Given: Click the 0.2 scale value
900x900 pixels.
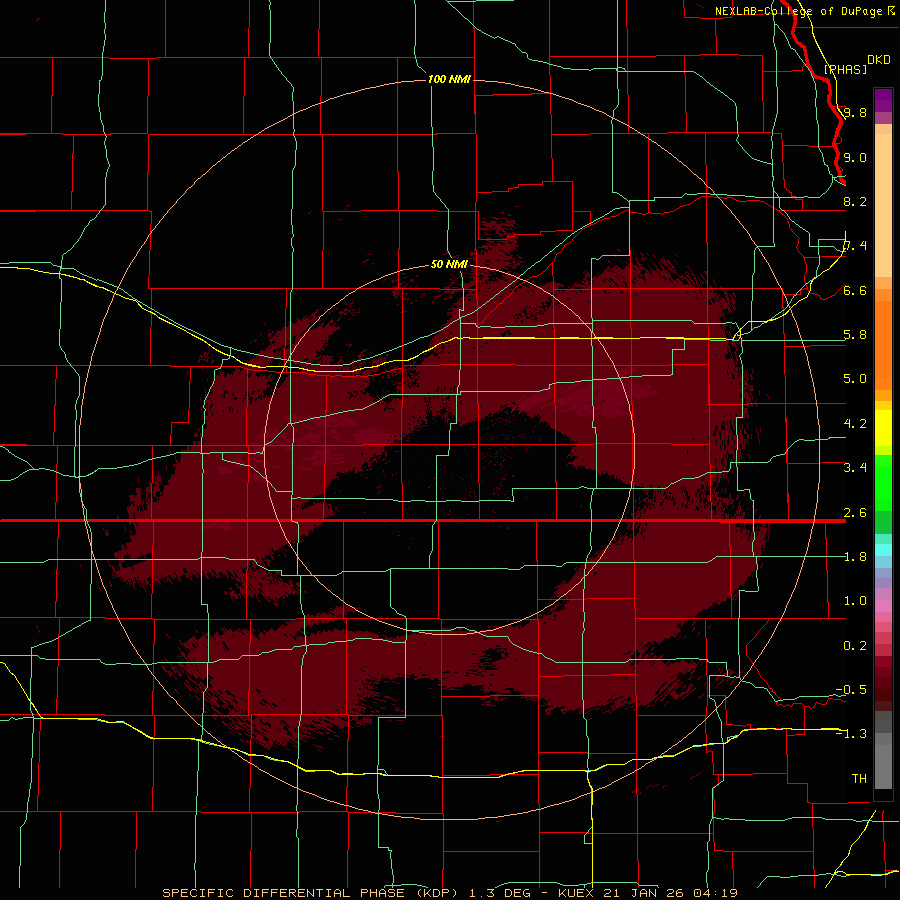Looking at the screenshot, I should pyautogui.click(x=855, y=646).
